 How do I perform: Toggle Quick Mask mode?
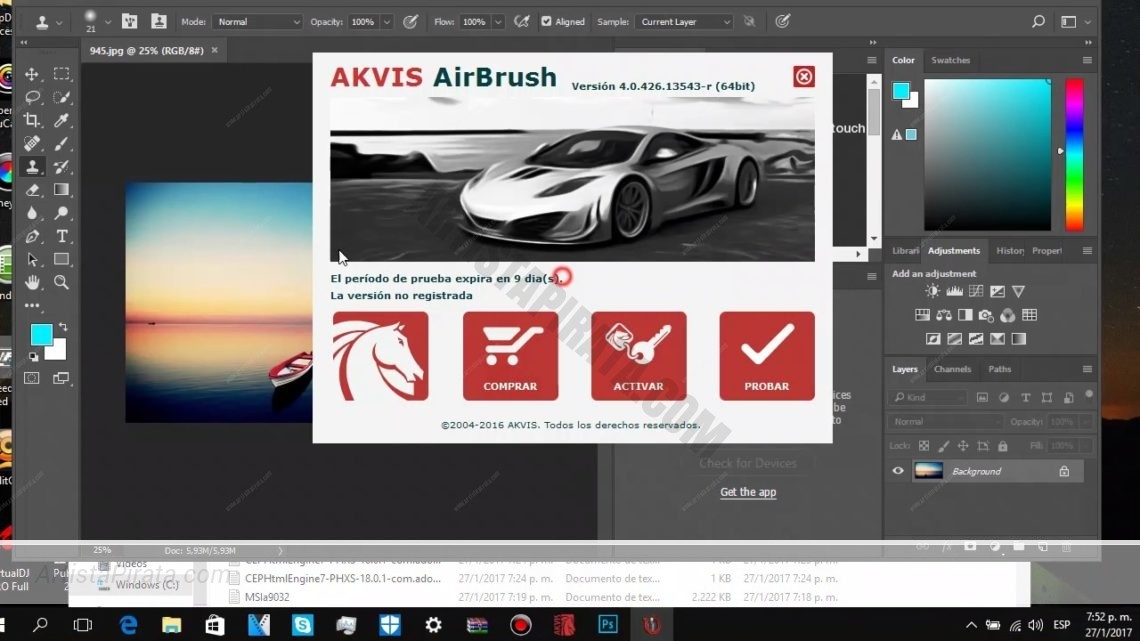coord(32,378)
